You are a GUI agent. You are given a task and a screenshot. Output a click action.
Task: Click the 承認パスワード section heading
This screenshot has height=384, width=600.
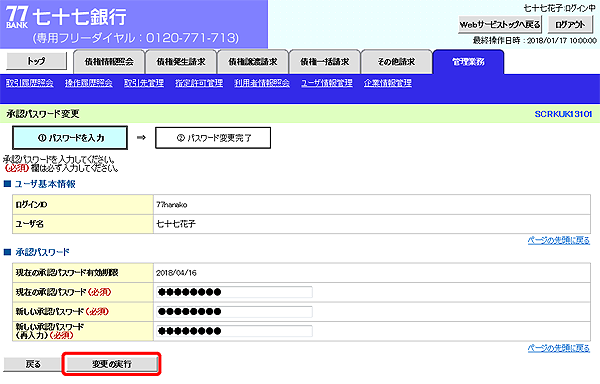tap(42, 252)
